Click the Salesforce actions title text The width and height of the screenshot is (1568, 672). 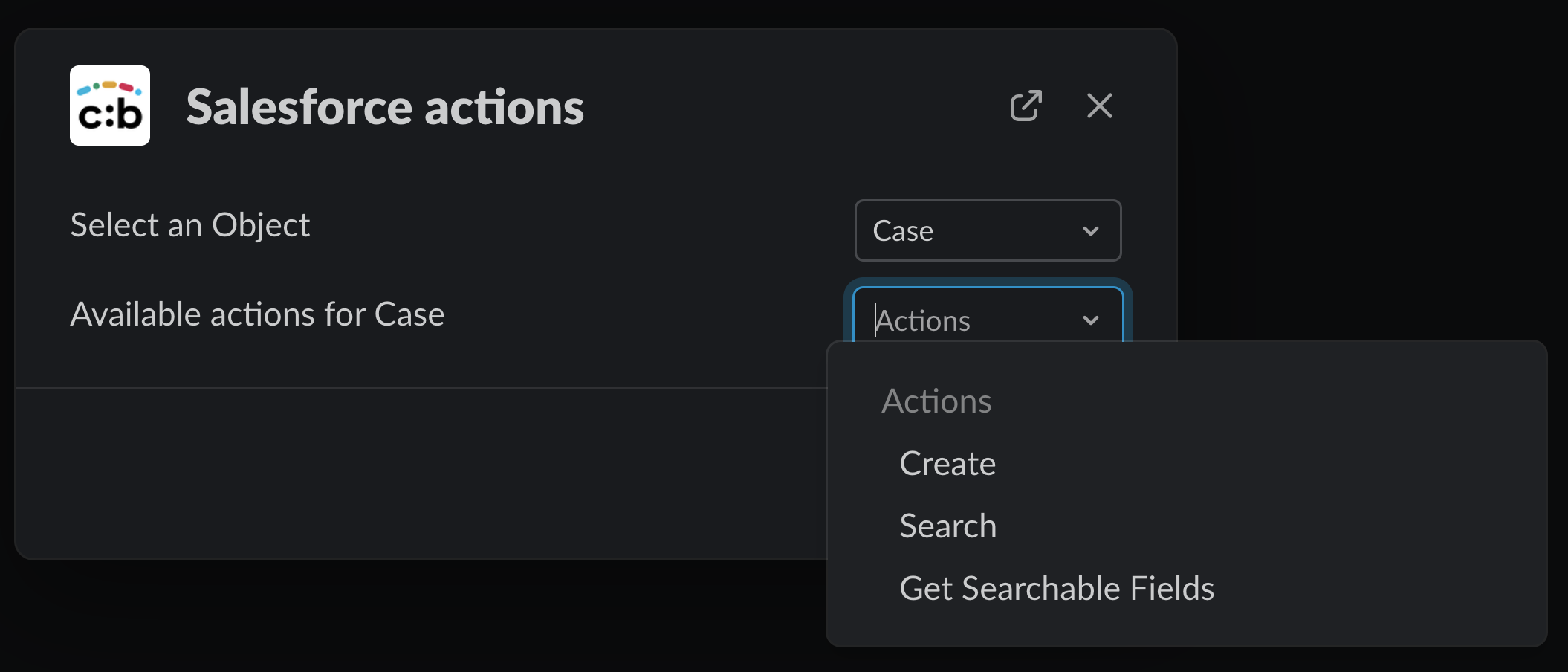point(384,107)
